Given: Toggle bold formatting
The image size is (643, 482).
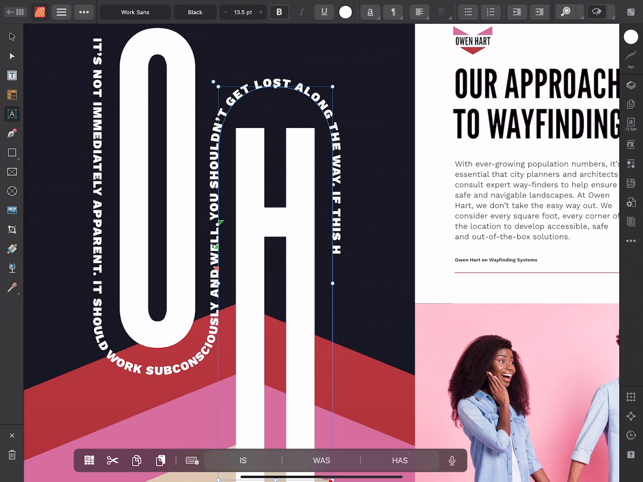Looking at the screenshot, I should (279, 12).
